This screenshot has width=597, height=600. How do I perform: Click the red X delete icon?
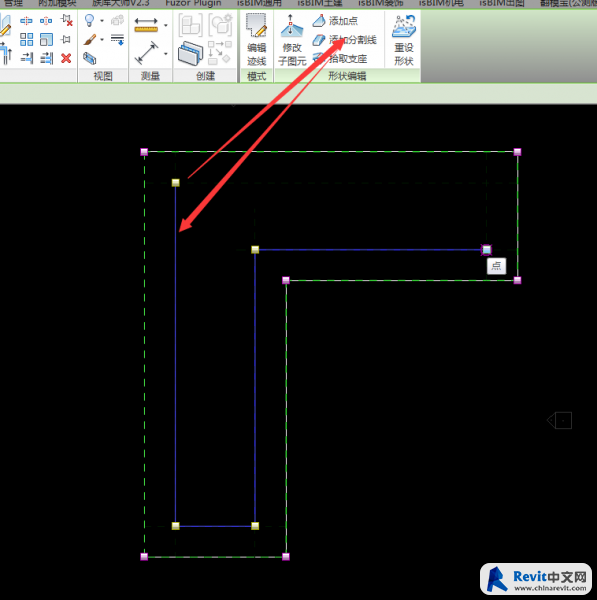click(x=66, y=58)
